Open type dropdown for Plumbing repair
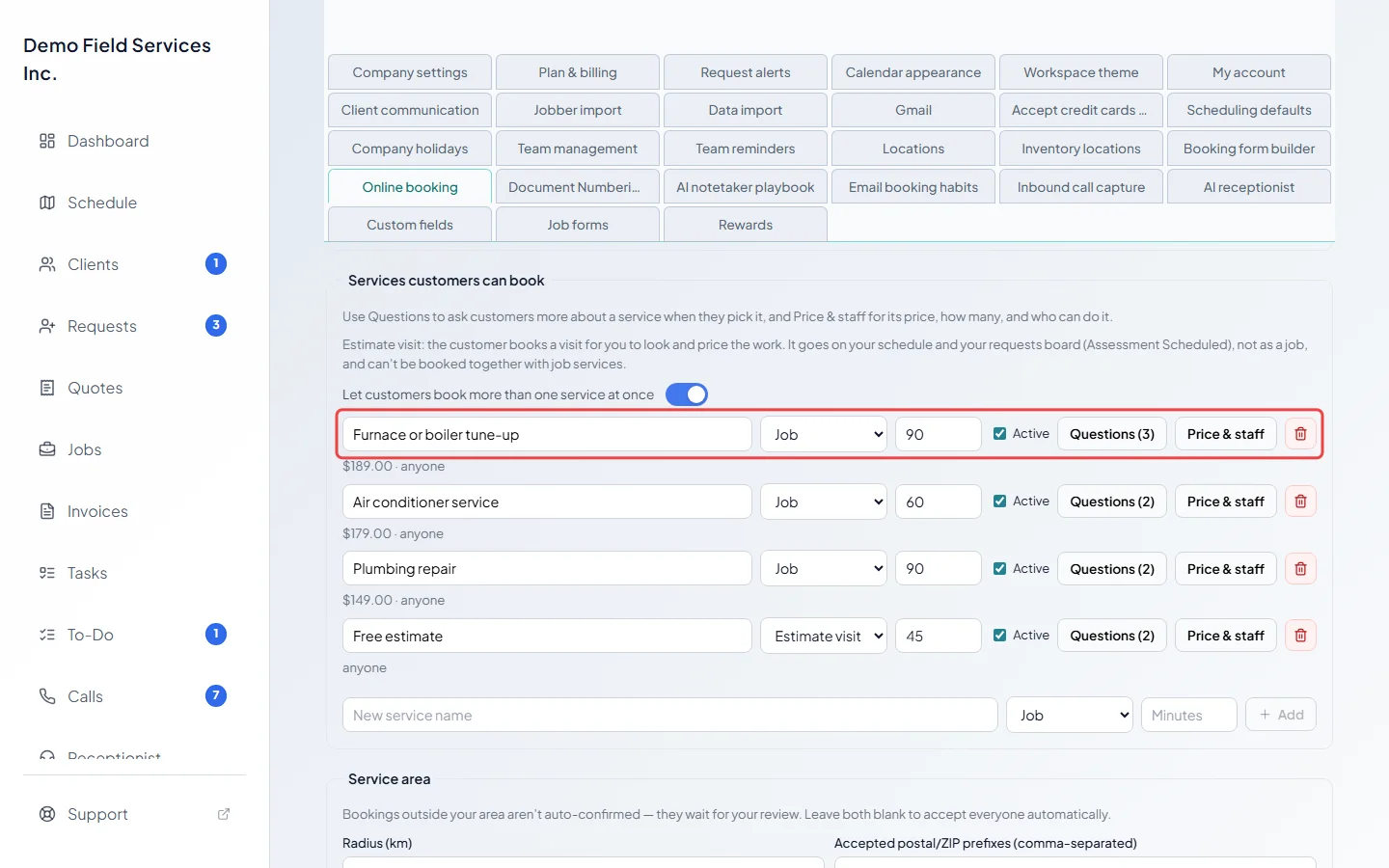Image resolution: width=1389 pixels, height=868 pixels. click(824, 569)
